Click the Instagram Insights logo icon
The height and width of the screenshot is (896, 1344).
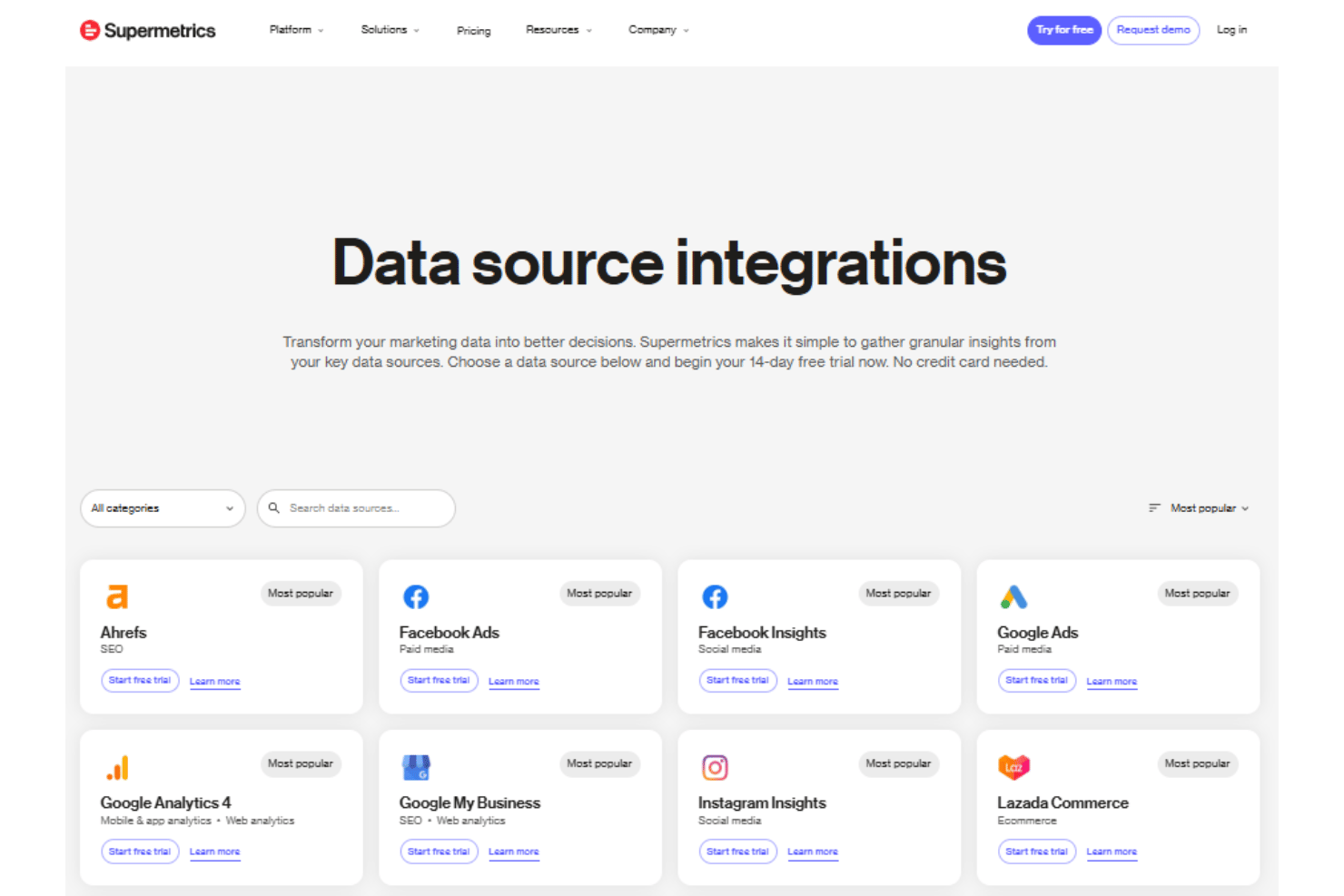[715, 768]
